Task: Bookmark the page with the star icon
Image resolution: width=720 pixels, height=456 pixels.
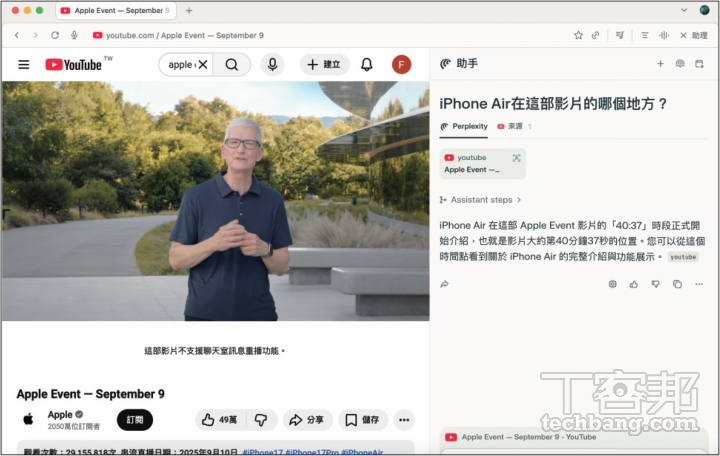Action: pos(578,35)
